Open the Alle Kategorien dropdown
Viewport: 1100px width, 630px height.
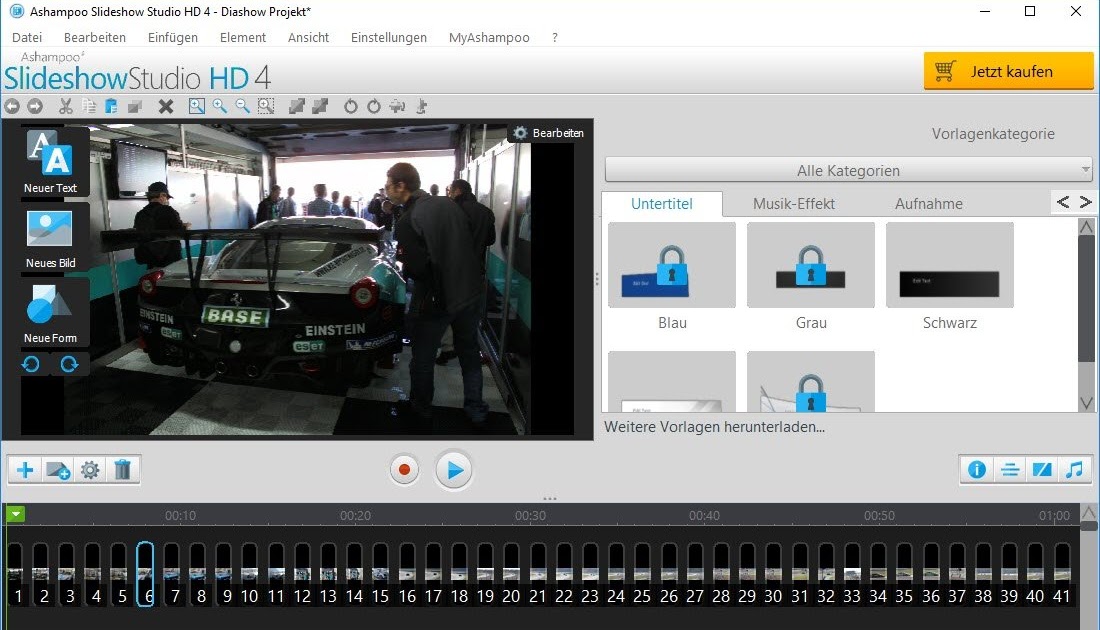pyautogui.click(x=848, y=170)
